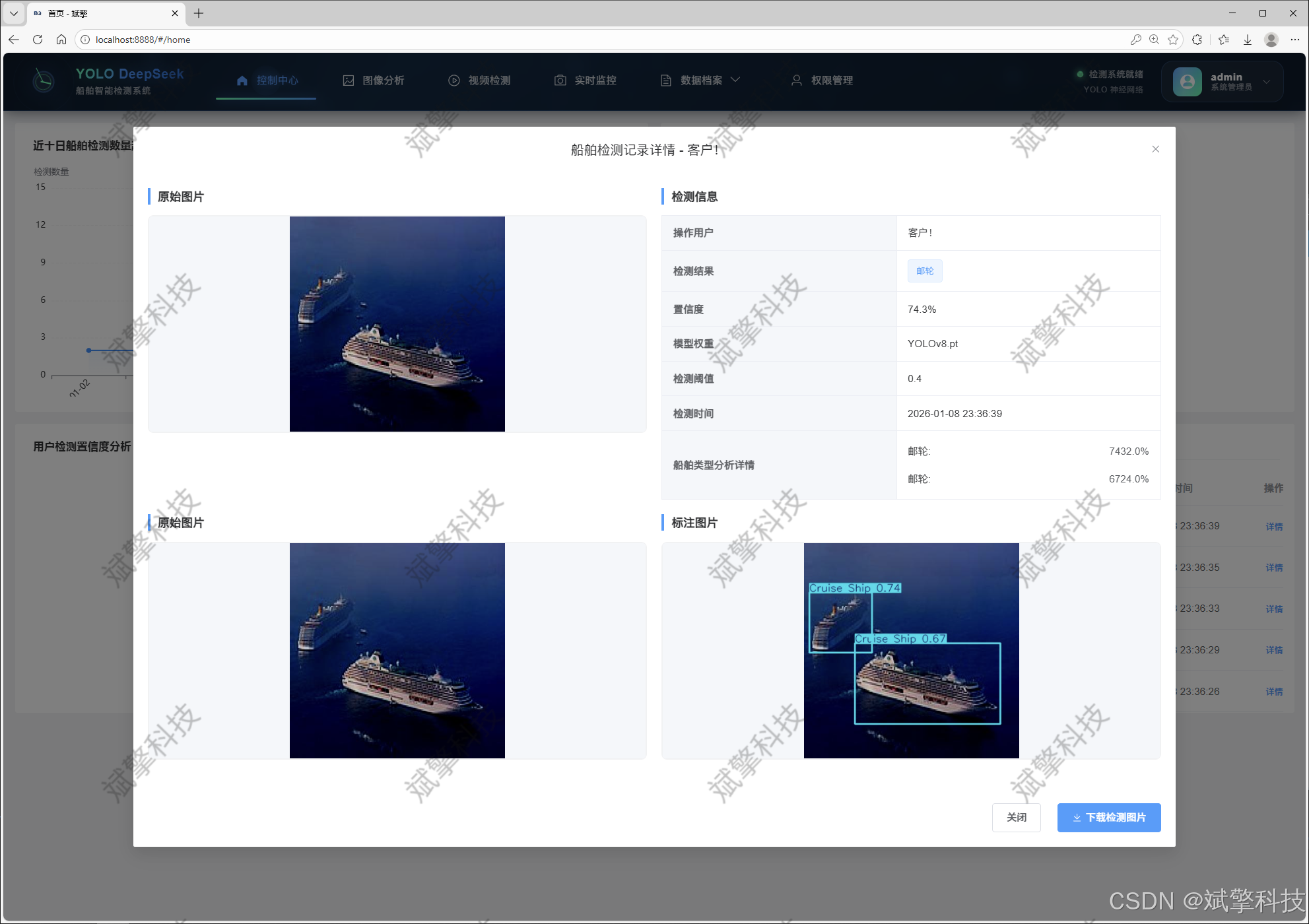Add page to favorites star

(x=1173, y=40)
